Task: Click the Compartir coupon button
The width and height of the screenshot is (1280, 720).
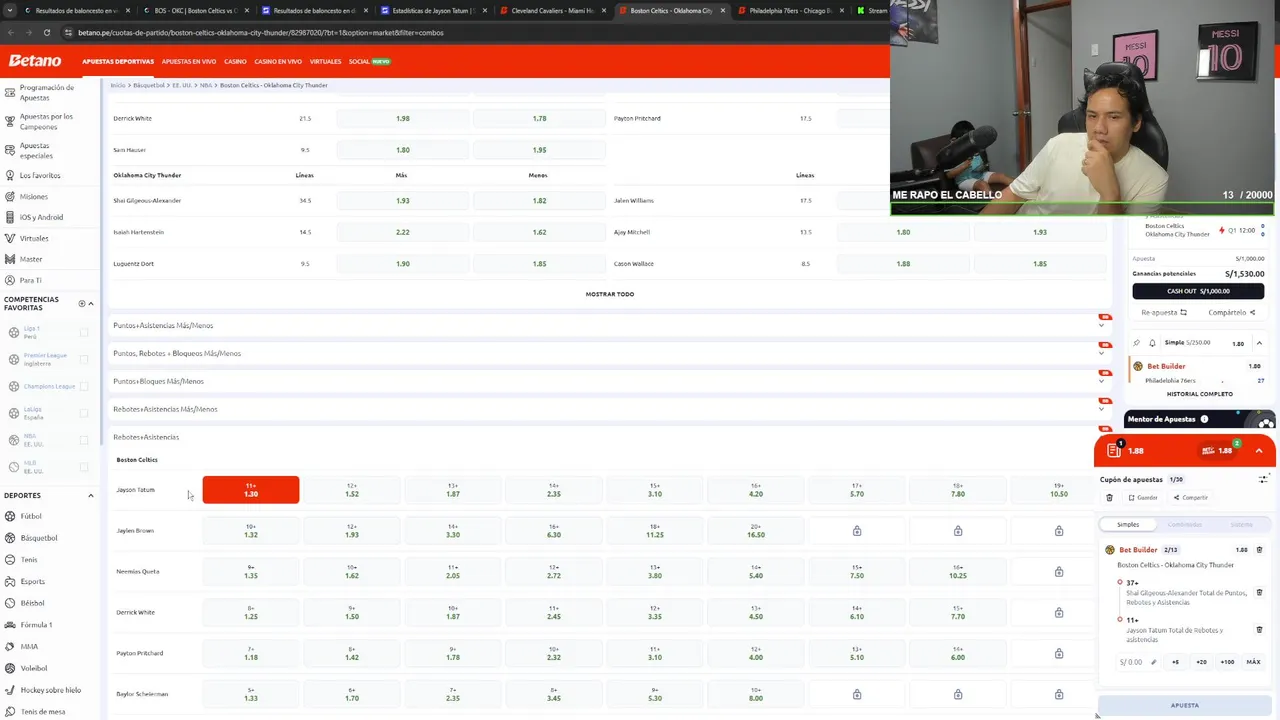Action: click(x=1190, y=498)
